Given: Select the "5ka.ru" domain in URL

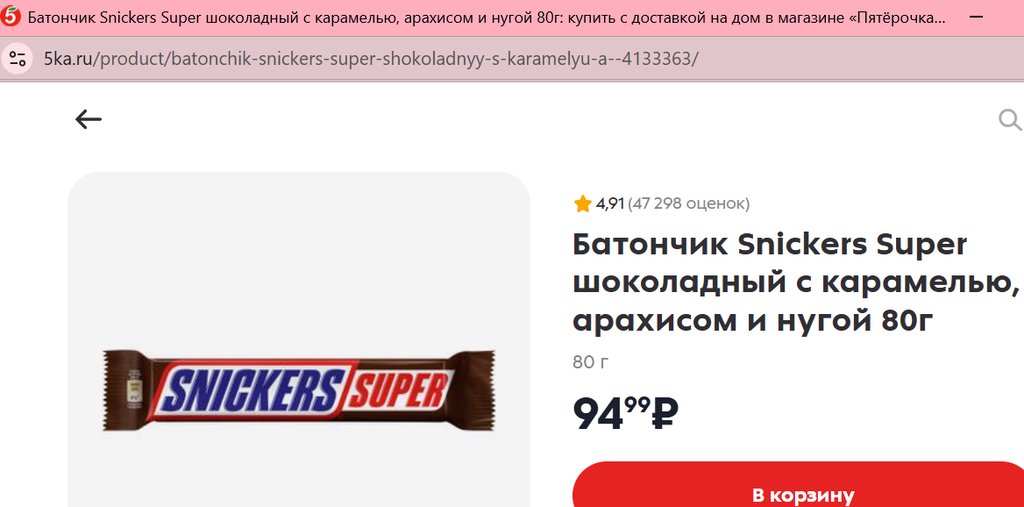Looking at the screenshot, I should 69,59.
